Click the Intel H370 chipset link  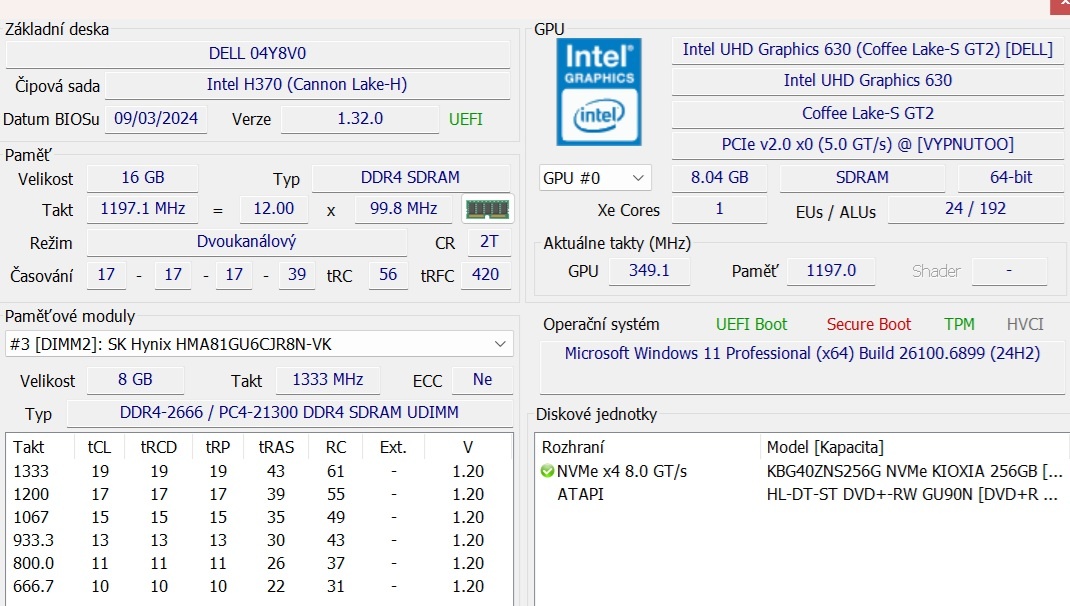pyautogui.click(x=310, y=85)
